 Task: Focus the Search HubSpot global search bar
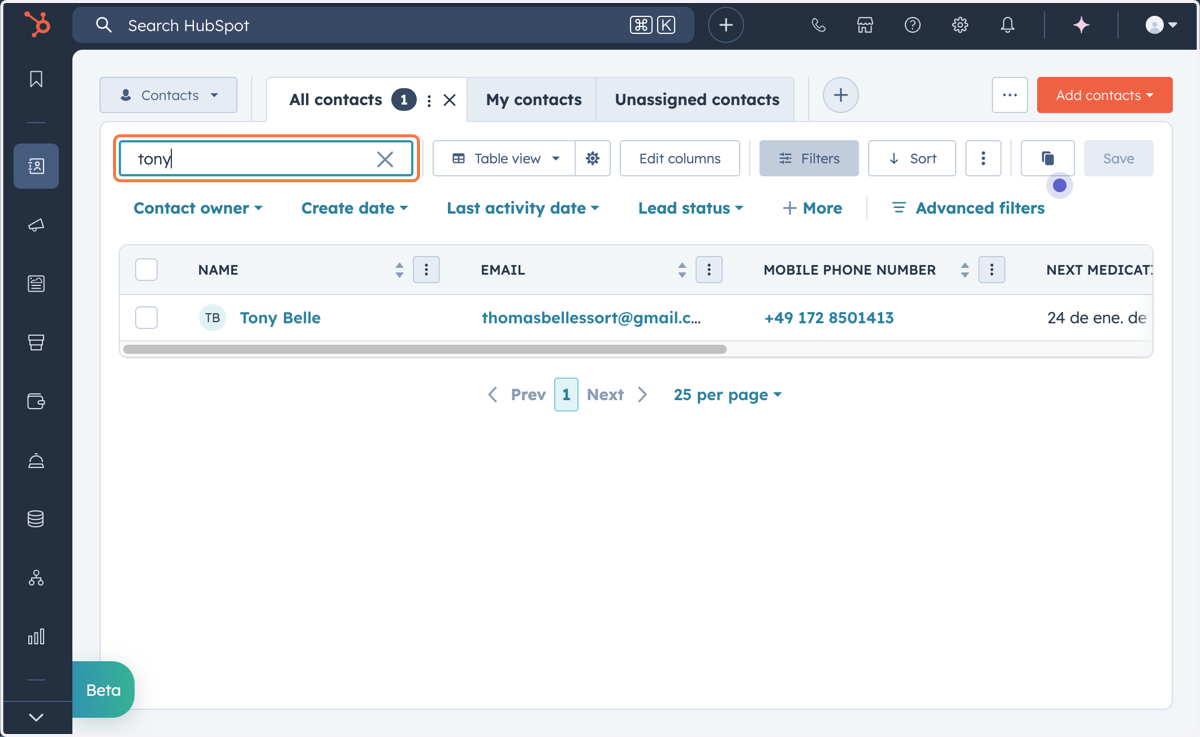point(384,25)
